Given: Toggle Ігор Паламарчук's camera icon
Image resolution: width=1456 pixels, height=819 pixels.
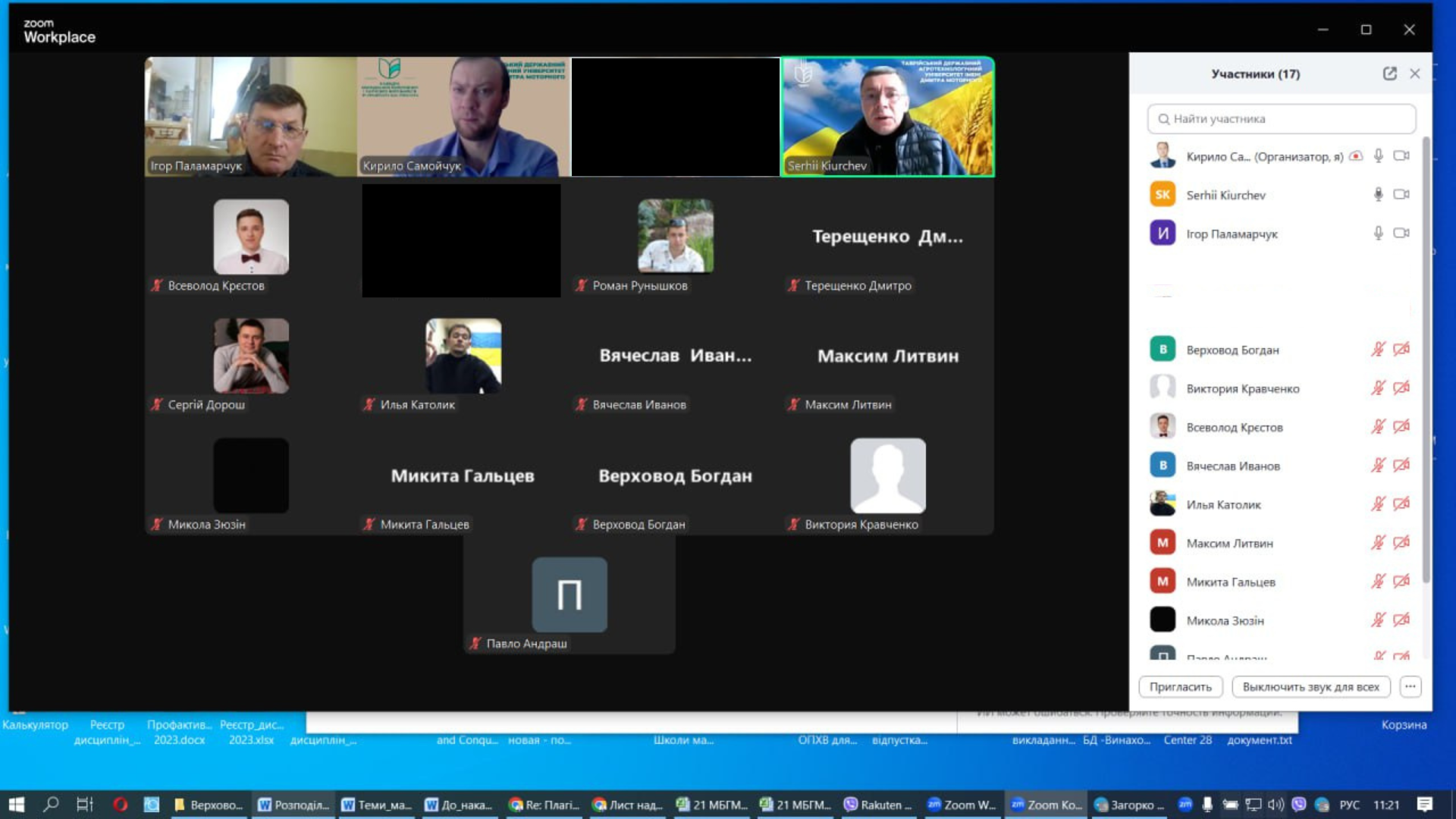Looking at the screenshot, I should 1401,234.
